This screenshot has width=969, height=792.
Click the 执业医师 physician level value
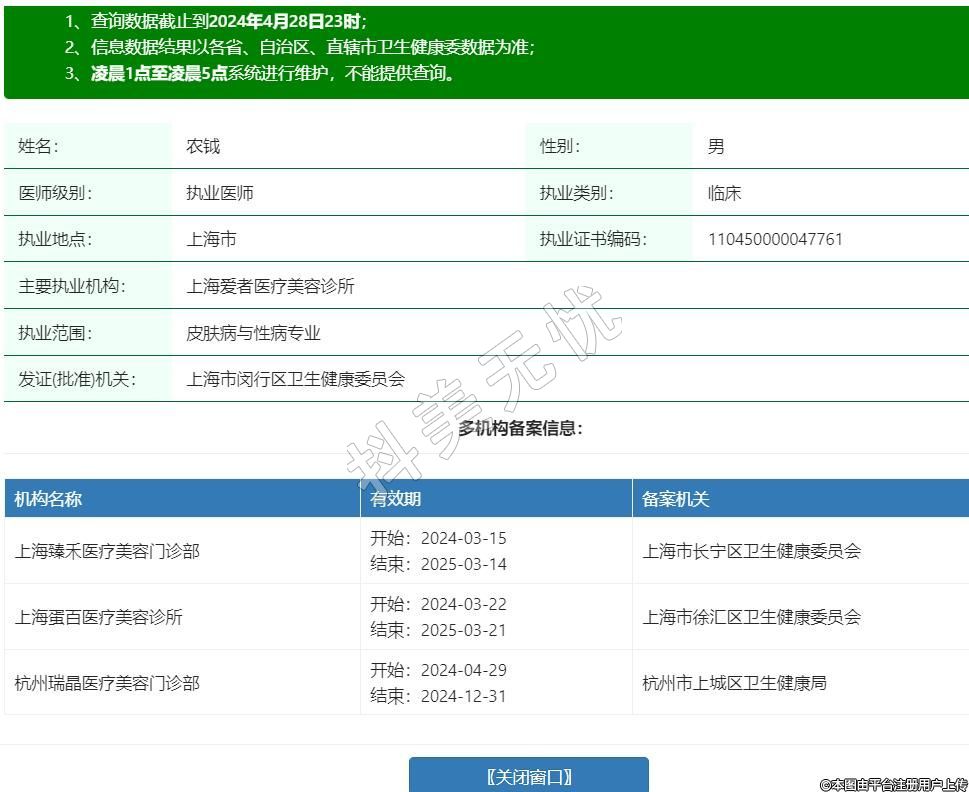click(220, 193)
